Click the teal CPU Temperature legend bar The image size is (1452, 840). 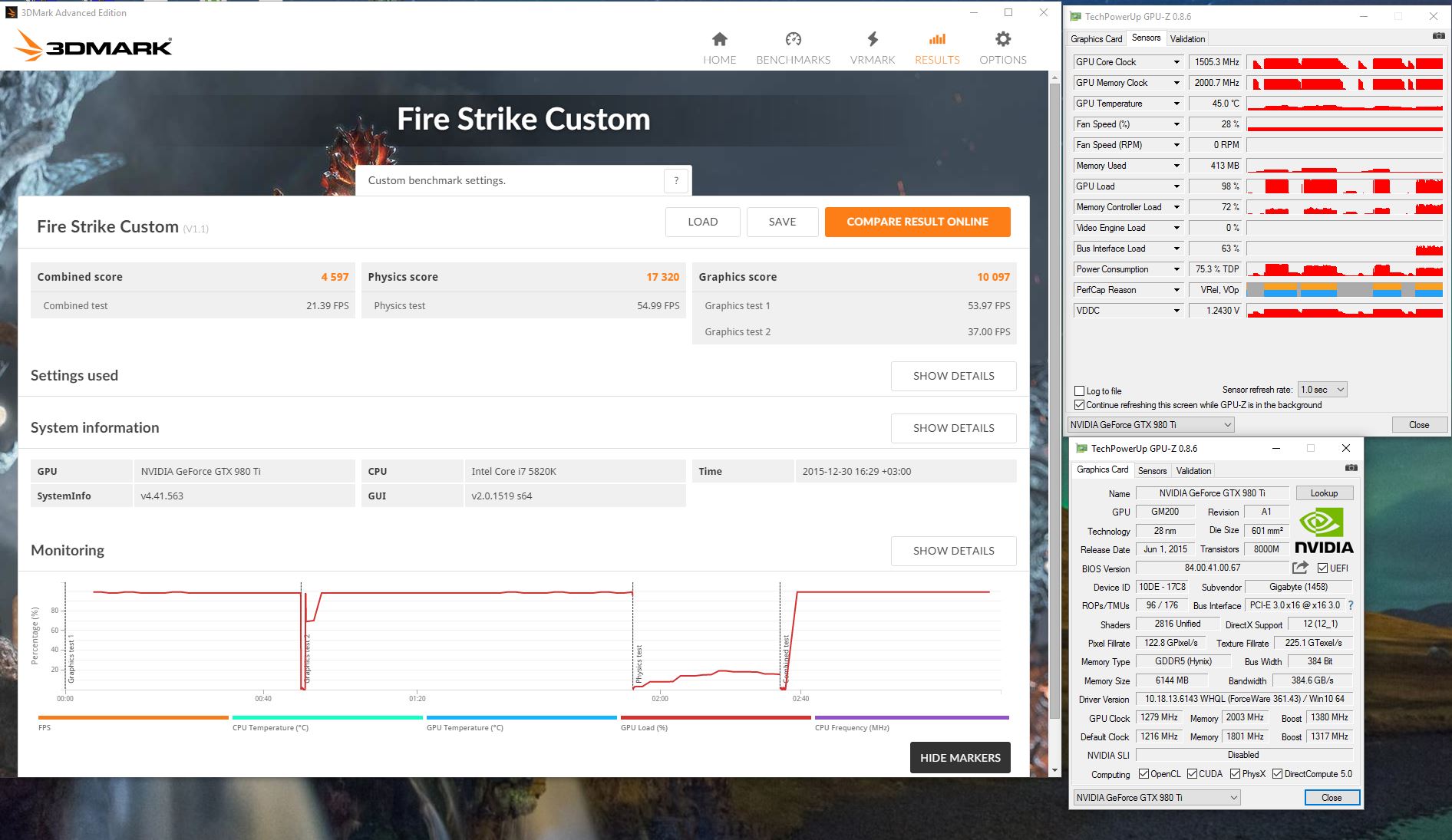[x=328, y=718]
